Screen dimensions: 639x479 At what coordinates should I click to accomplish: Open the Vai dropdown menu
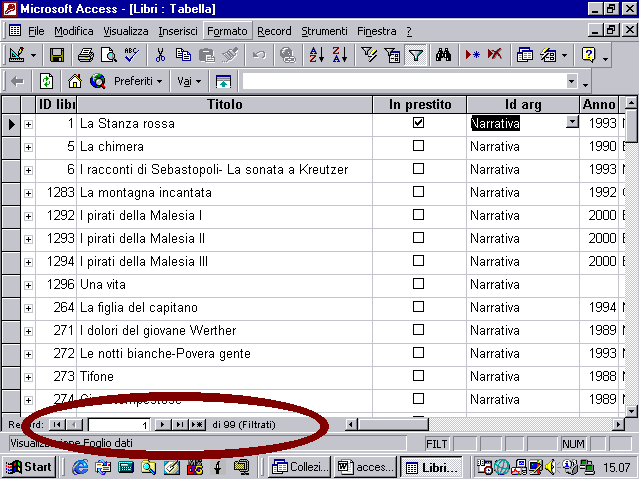click(189, 82)
